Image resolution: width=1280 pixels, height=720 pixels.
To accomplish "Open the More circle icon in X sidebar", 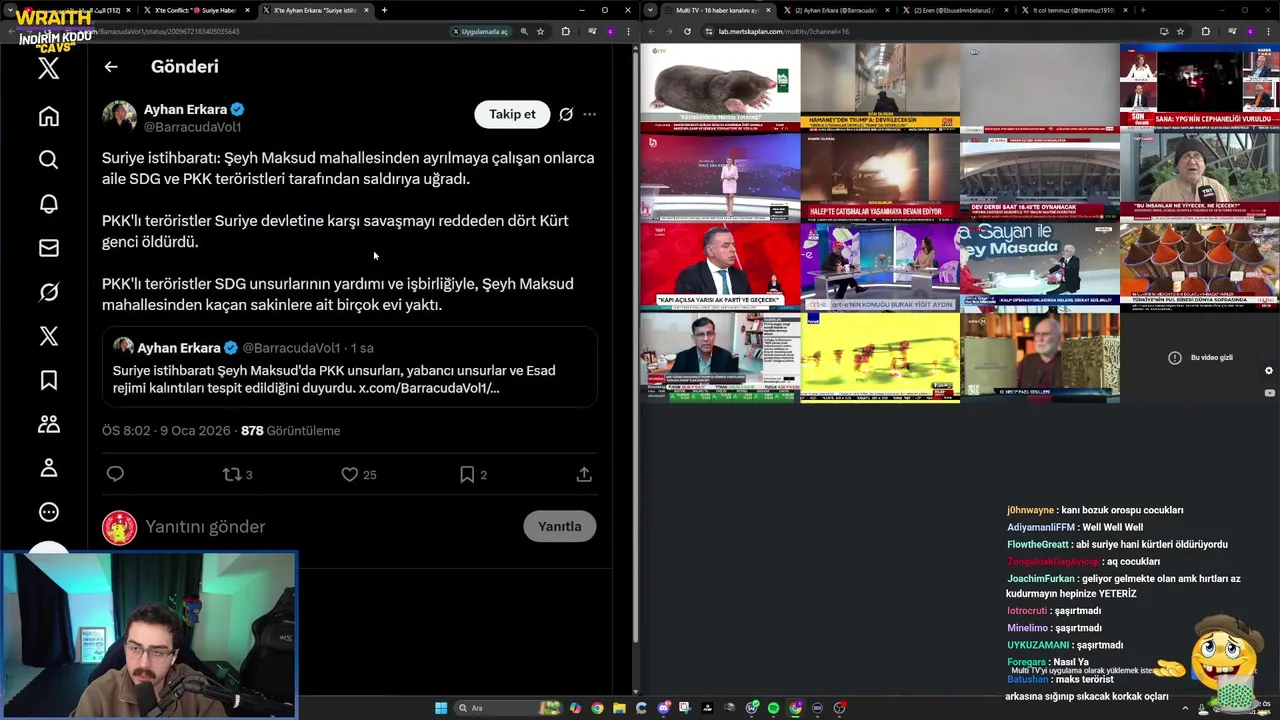I will 49,512.
